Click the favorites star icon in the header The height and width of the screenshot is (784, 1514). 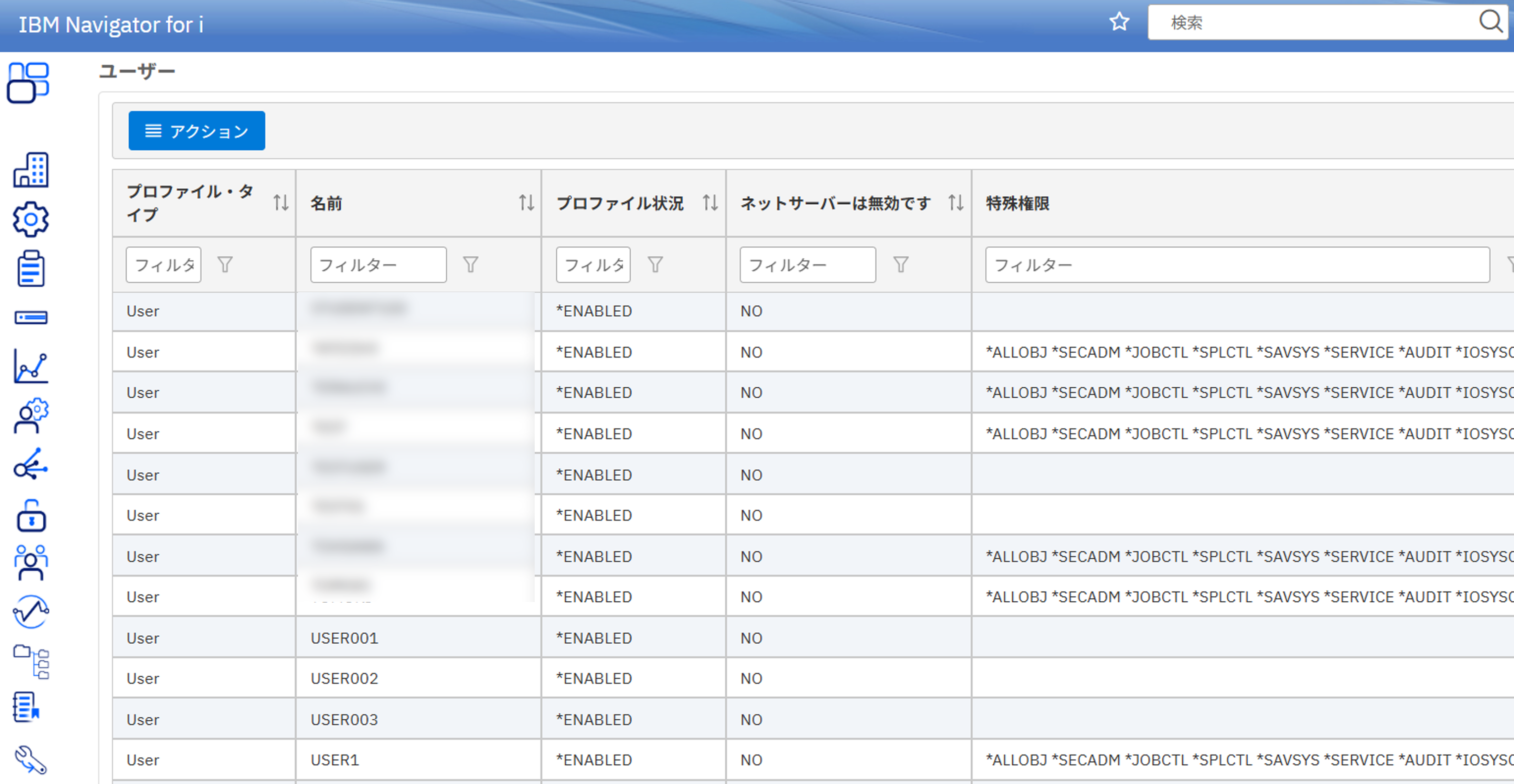tap(1119, 22)
